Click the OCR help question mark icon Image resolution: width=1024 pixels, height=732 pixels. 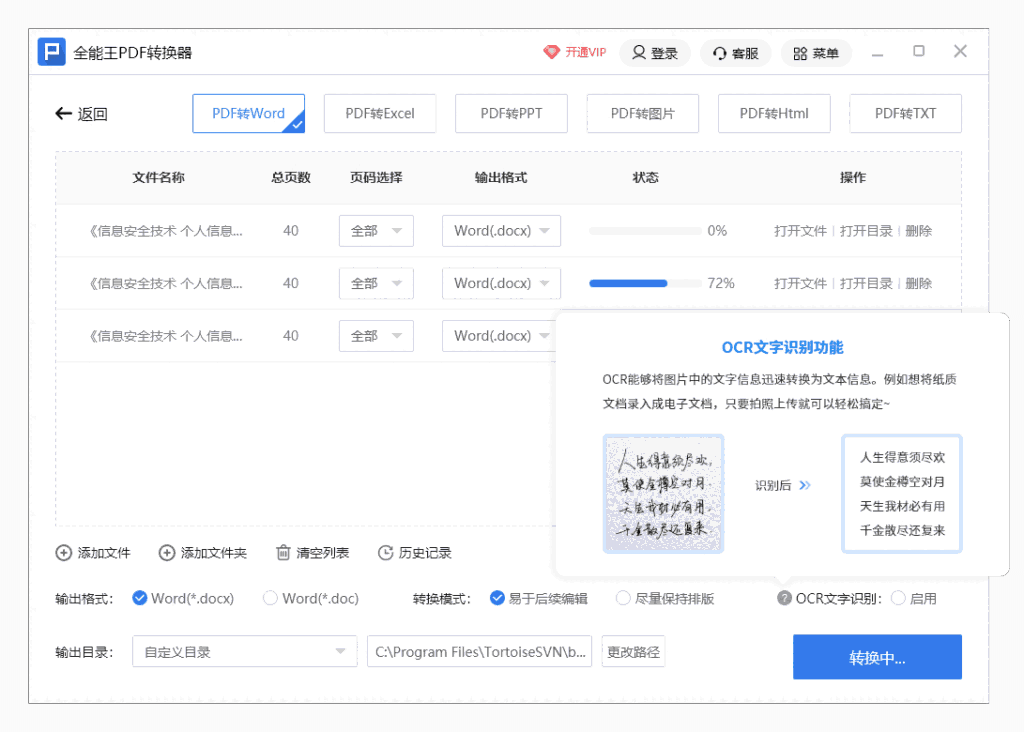(785, 598)
